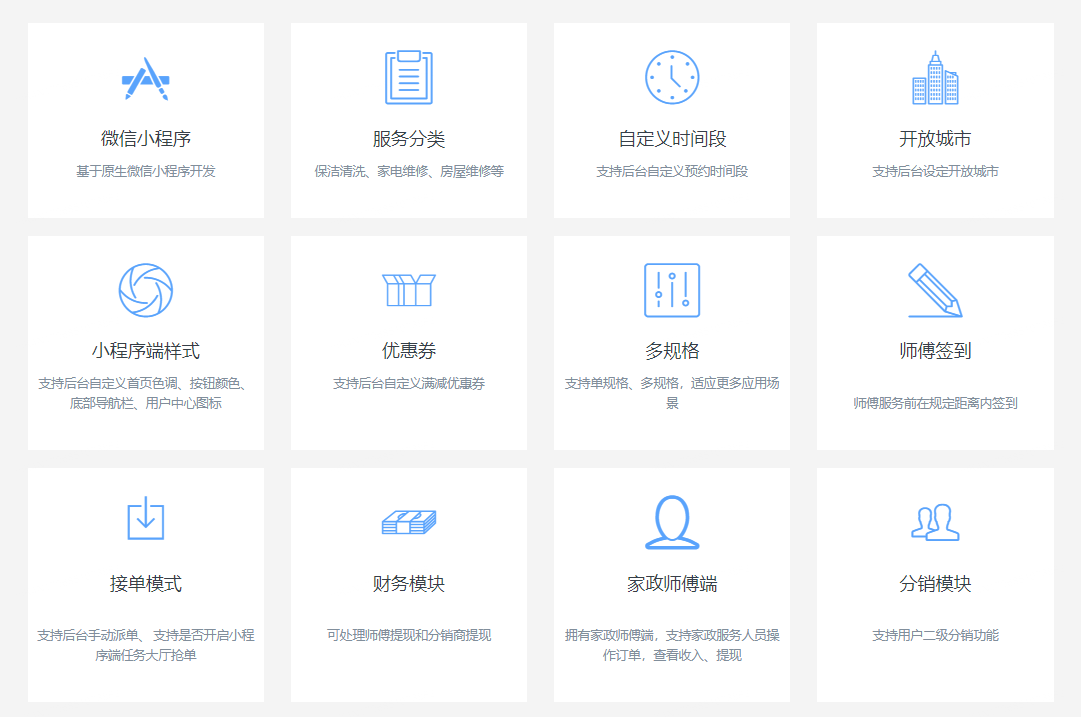Viewport: 1081px width, 717px height.
Task: Click the 财务模块 title
Action: [x=409, y=584]
